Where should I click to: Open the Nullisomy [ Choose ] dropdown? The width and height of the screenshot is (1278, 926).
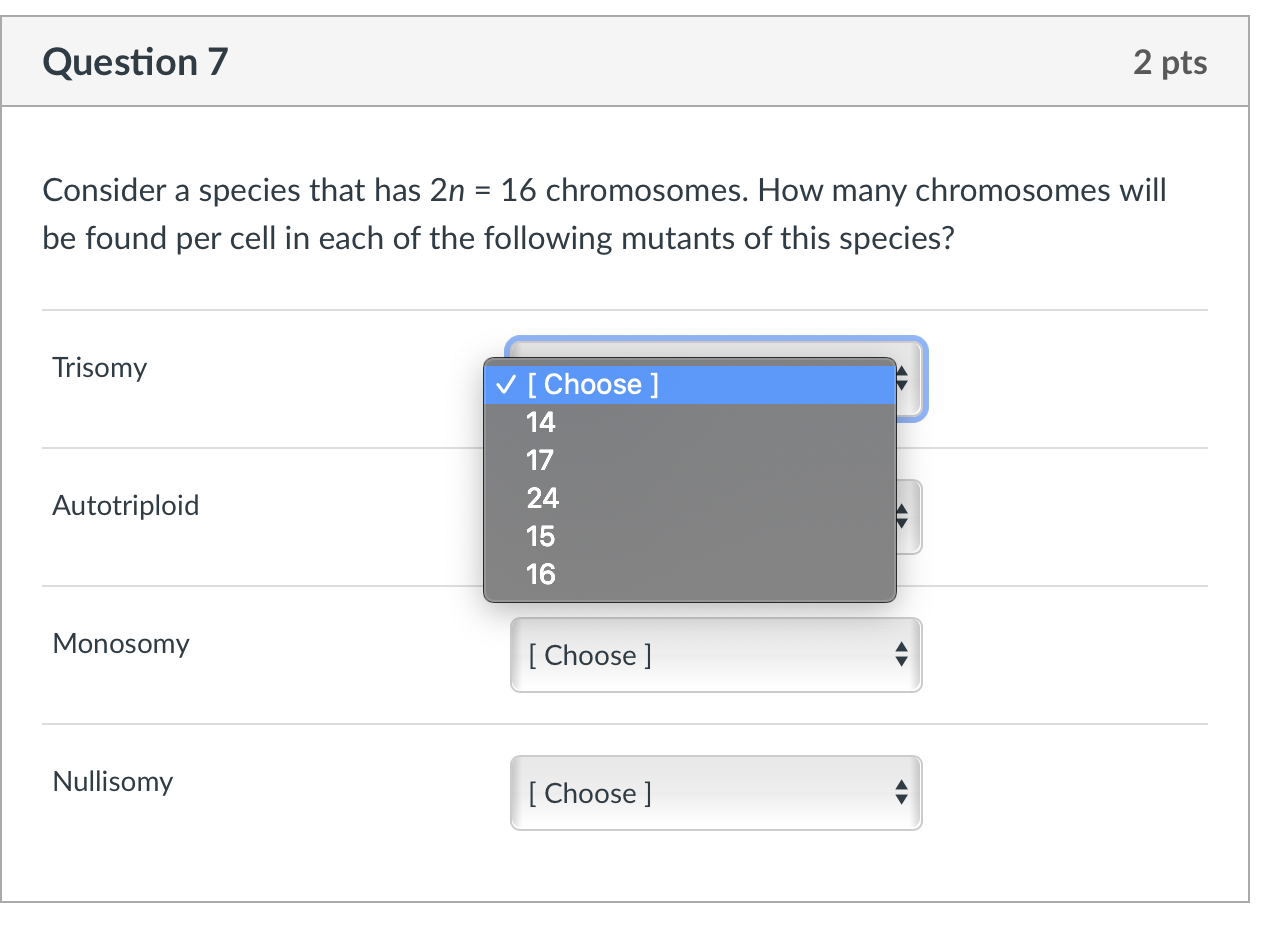[x=700, y=793]
